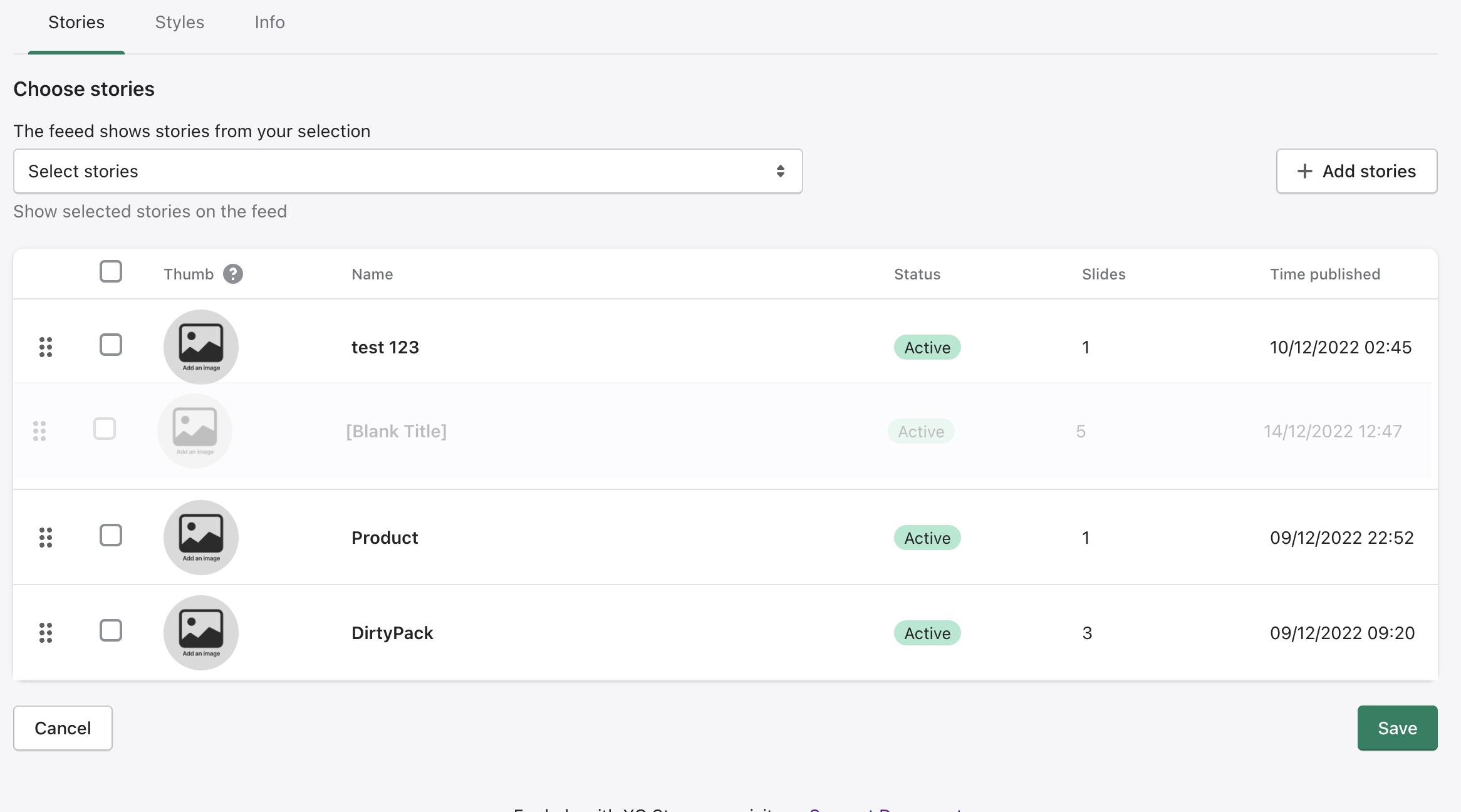
Task: Switch to the Styles tab
Action: click(x=180, y=23)
